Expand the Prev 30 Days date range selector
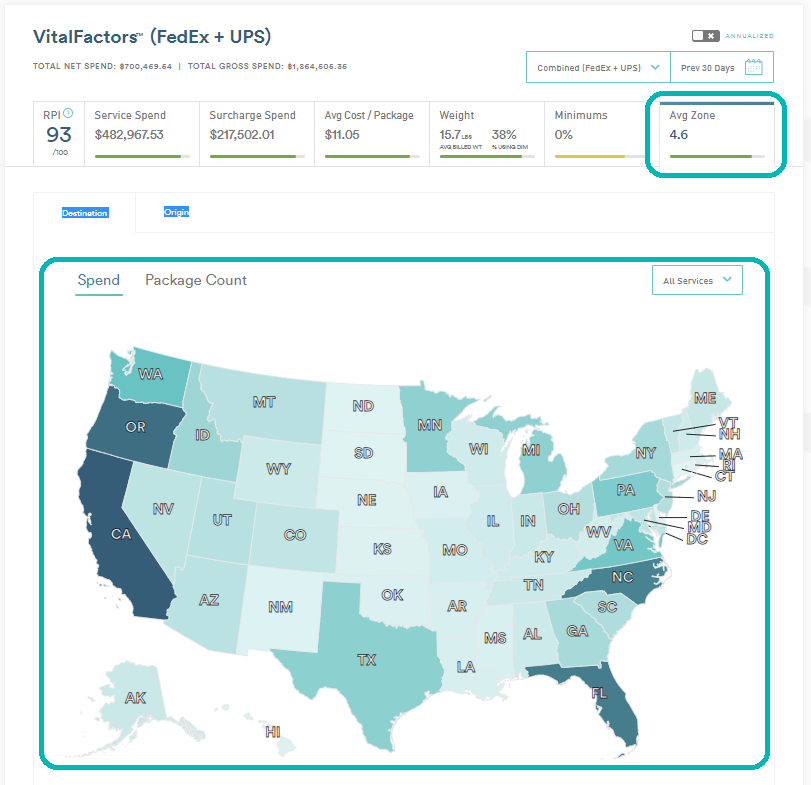 (x=713, y=65)
